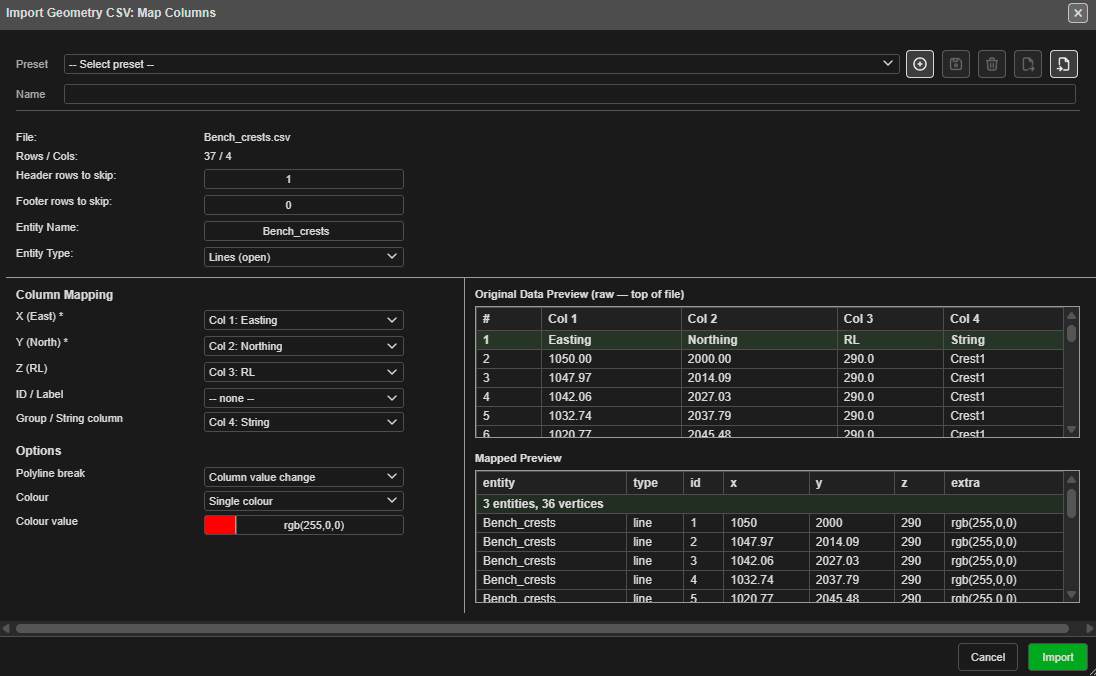
Task: Click the Col 4 header in original preview
Action: tap(1003, 319)
